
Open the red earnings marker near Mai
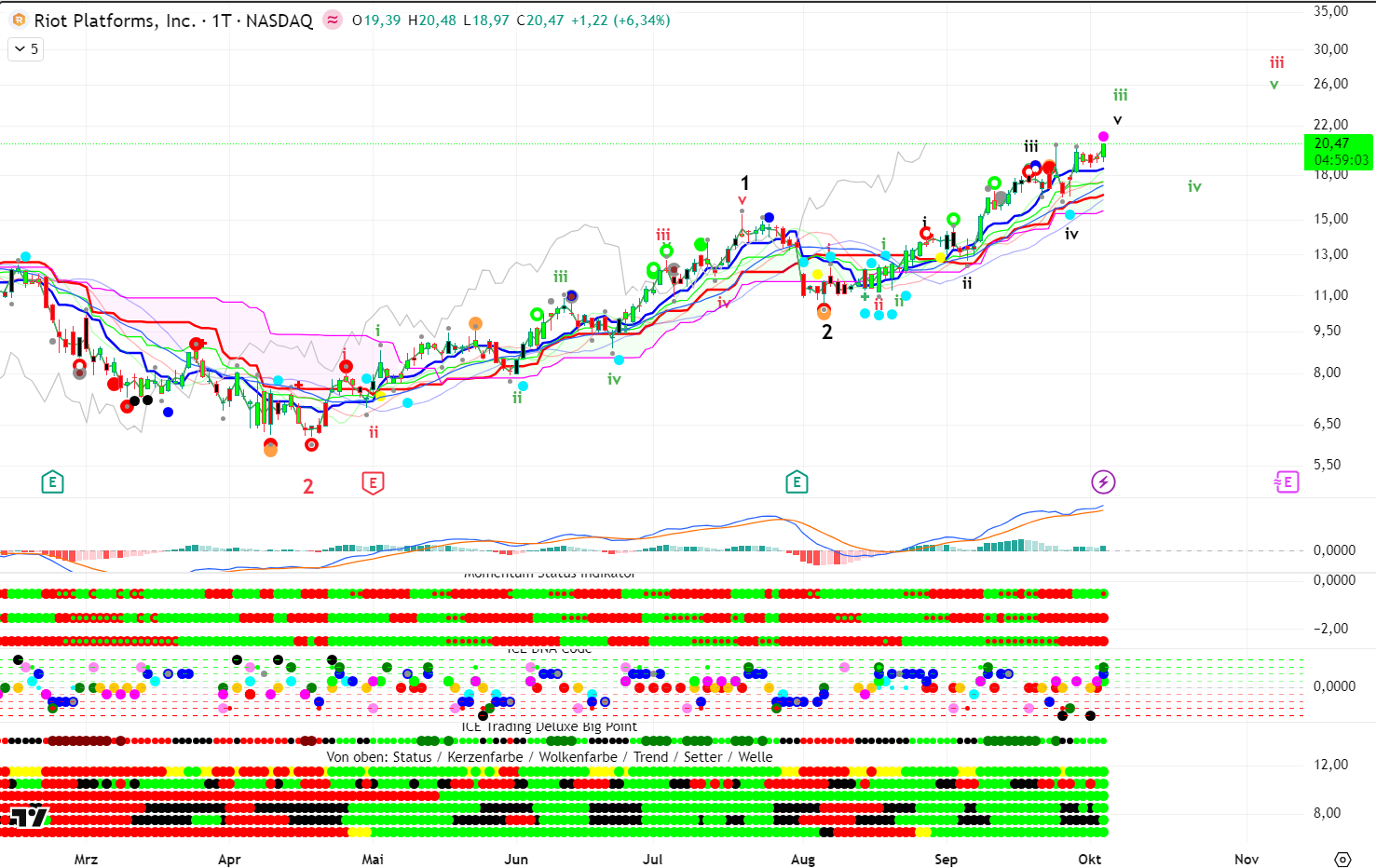click(373, 482)
